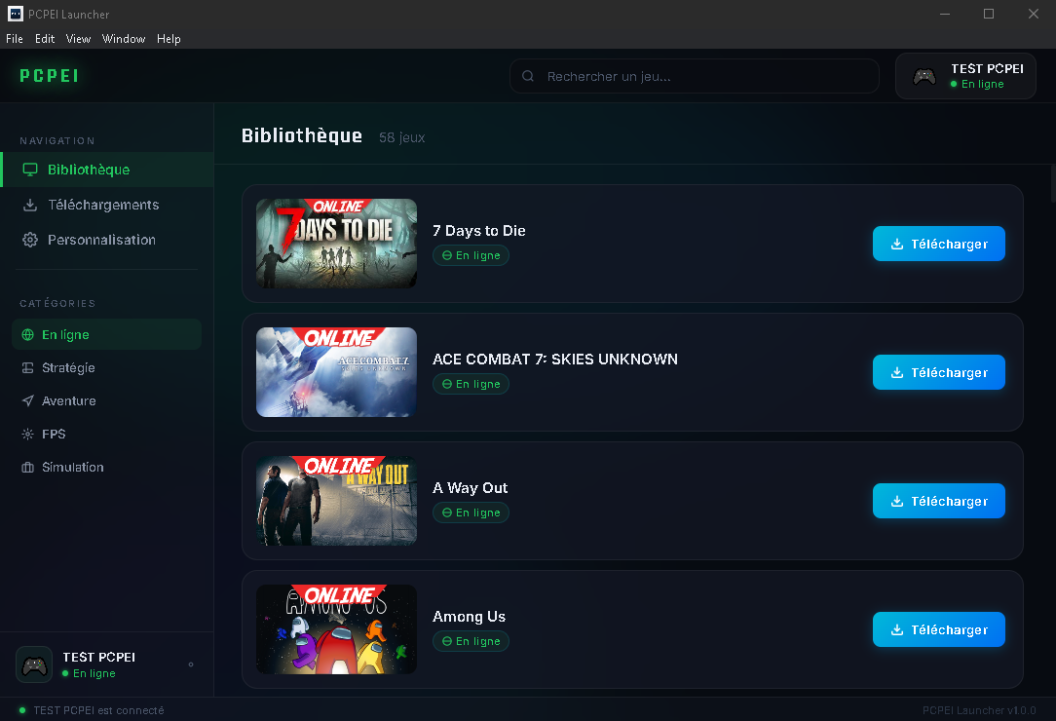Click the A Way Out title
Viewport: 1056px width, 721px height.
(x=470, y=488)
